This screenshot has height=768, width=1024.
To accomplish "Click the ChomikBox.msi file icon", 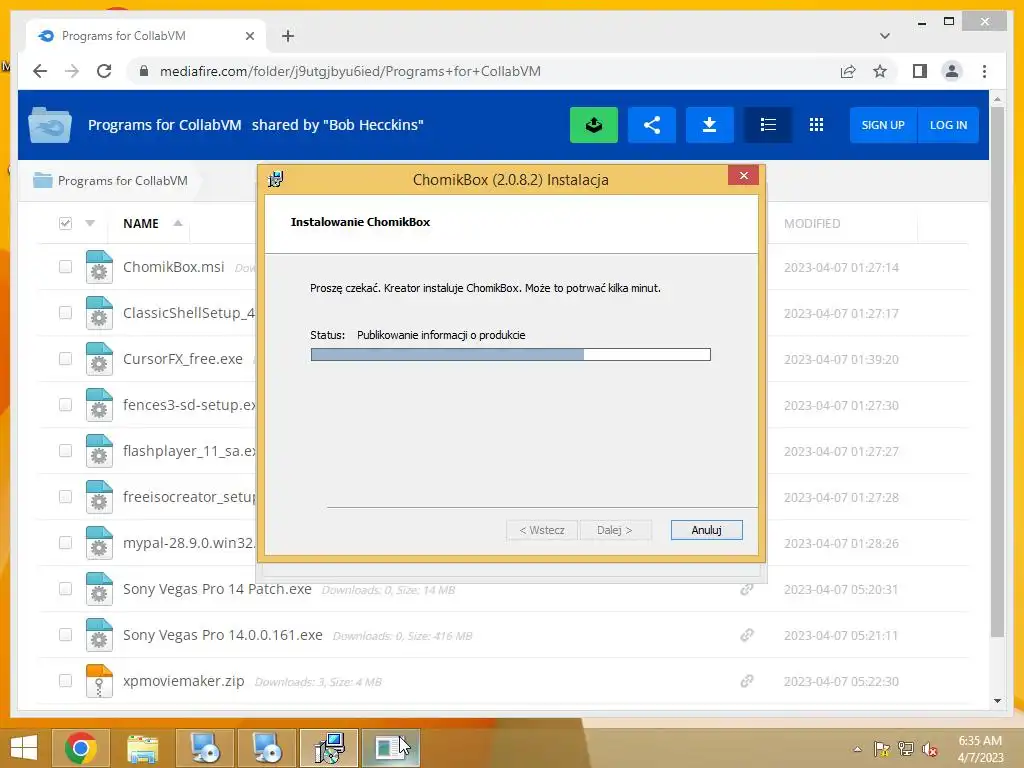I will 99,266.
